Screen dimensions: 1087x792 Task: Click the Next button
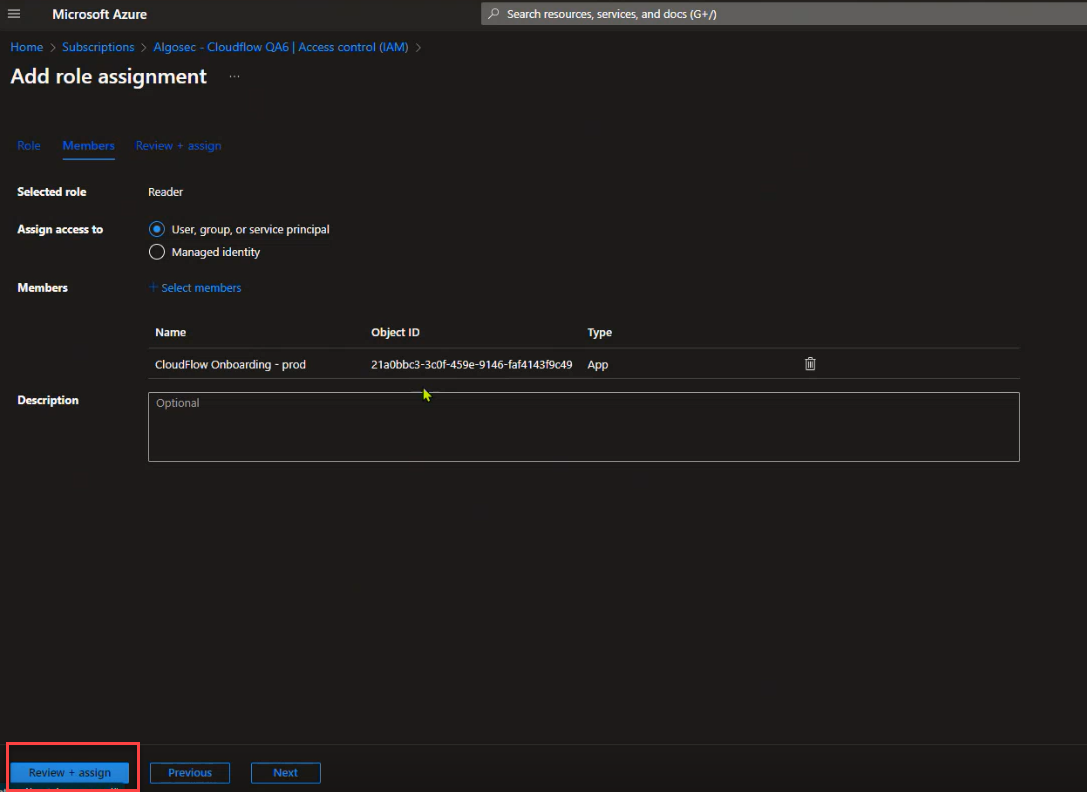[286, 773]
